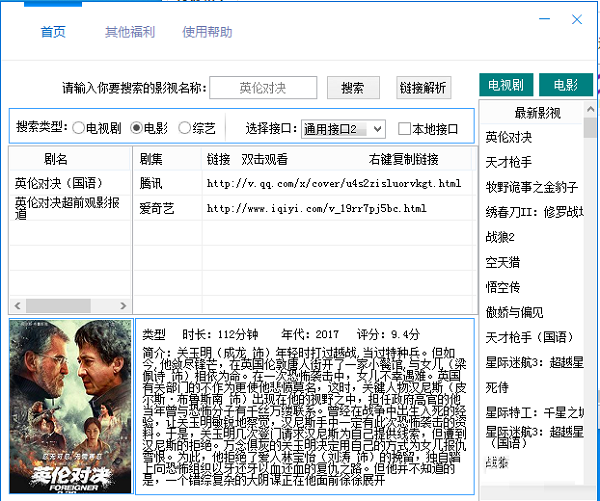Open the 使用帮助 tab
This screenshot has width=600, height=501.
pyautogui.click(x=207, y=32)
